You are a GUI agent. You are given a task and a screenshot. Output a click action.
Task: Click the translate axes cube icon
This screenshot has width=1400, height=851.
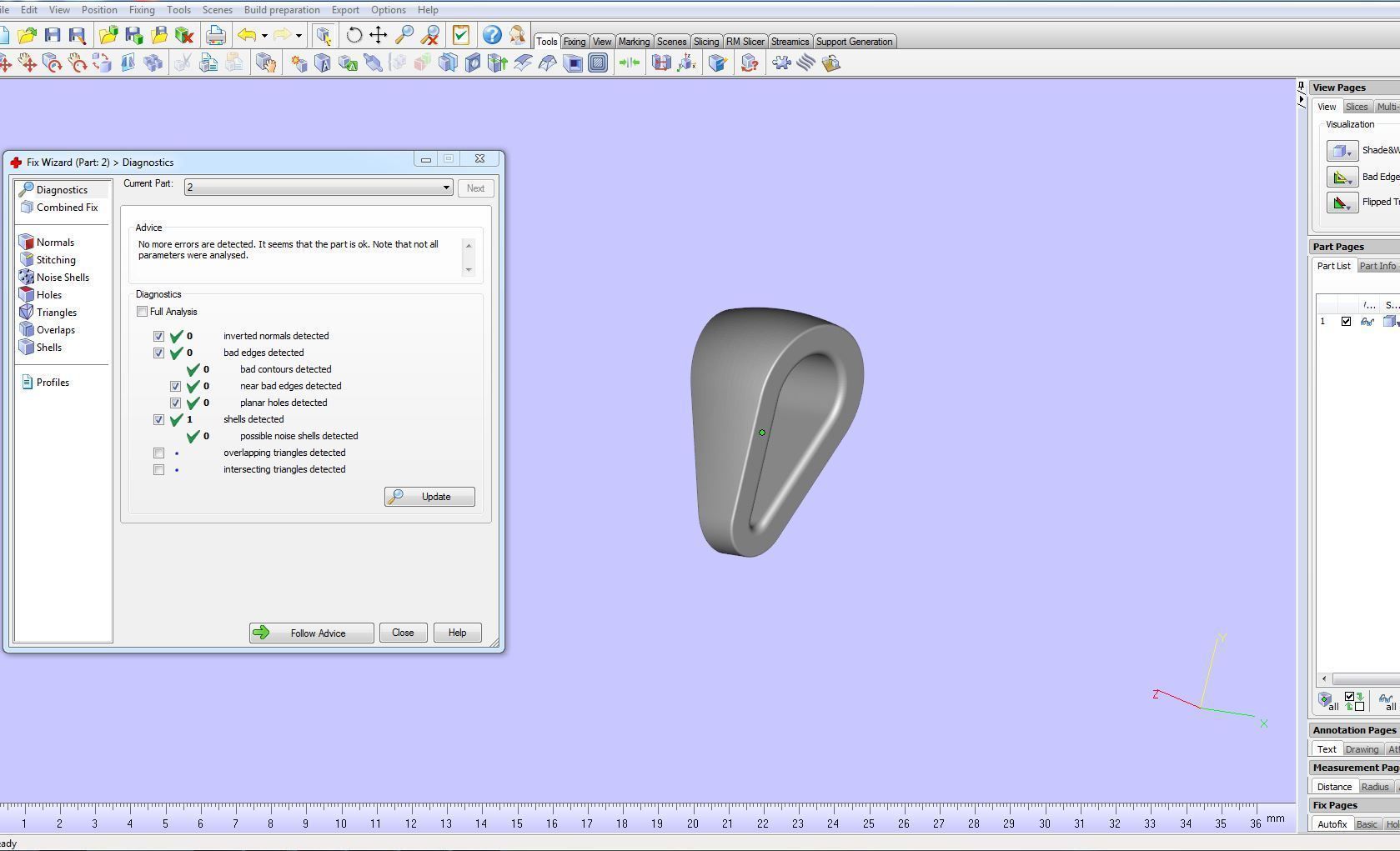click(x=686, y=63)
